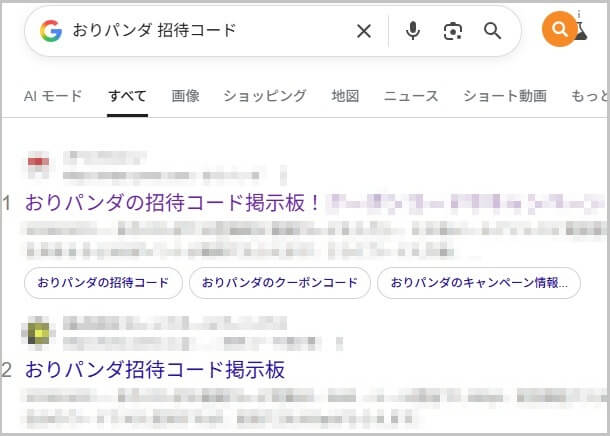Open the ショート動画 tab
Image resolution: width=610 pixels, height=436 pixels.
505,96
